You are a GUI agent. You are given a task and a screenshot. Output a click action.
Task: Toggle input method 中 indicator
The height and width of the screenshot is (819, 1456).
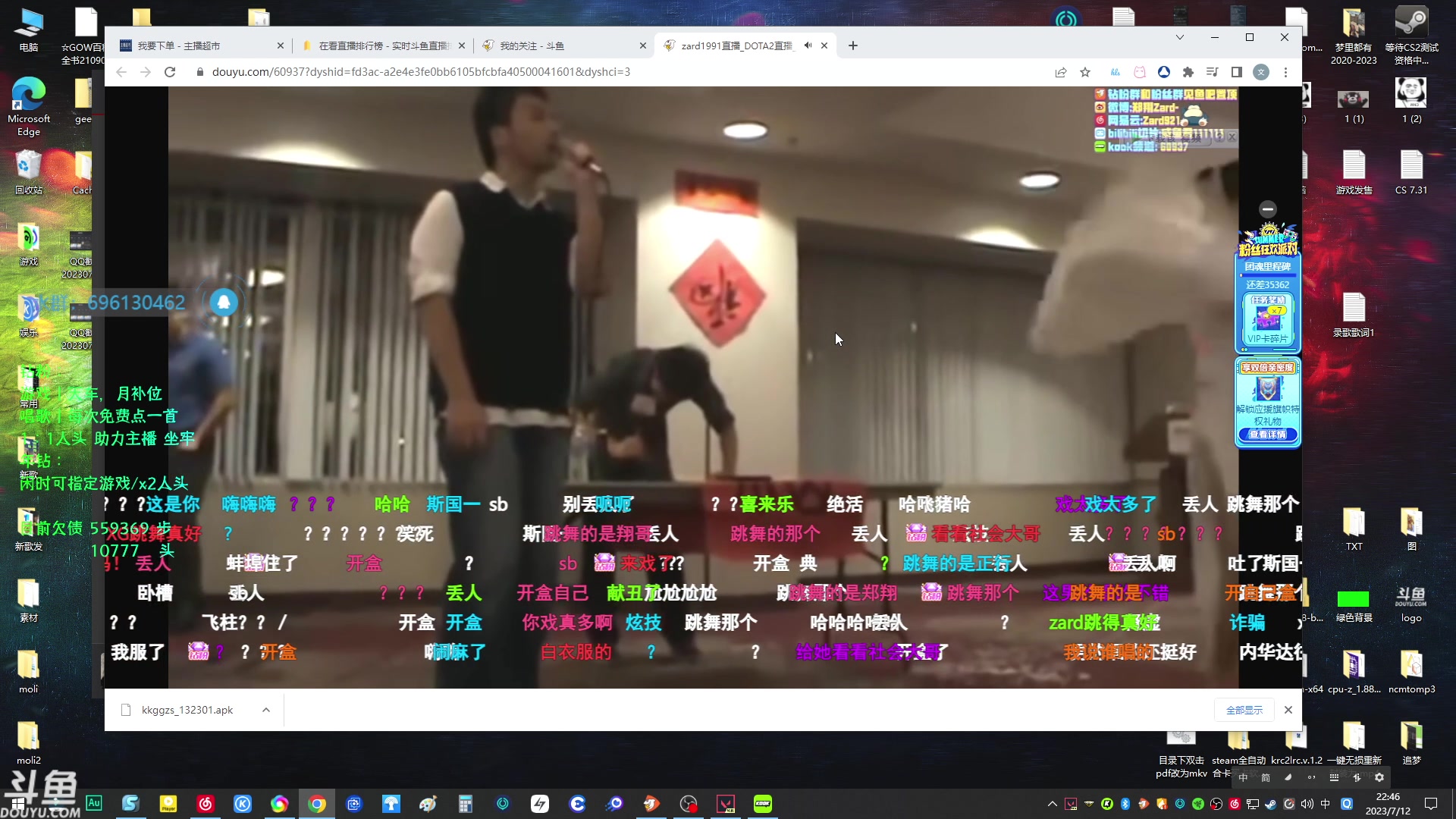coord(1326,804)
